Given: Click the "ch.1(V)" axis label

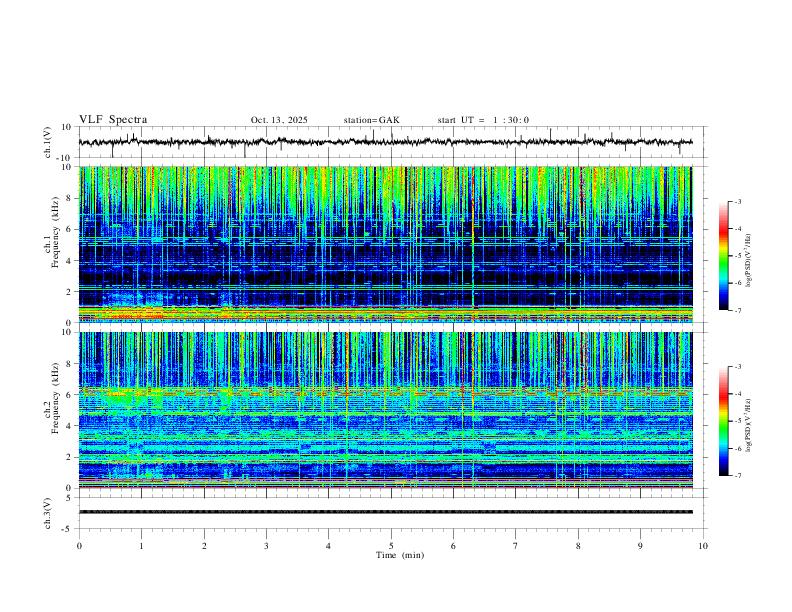Looking at the screenshot, I should click(x=48, y=142).
